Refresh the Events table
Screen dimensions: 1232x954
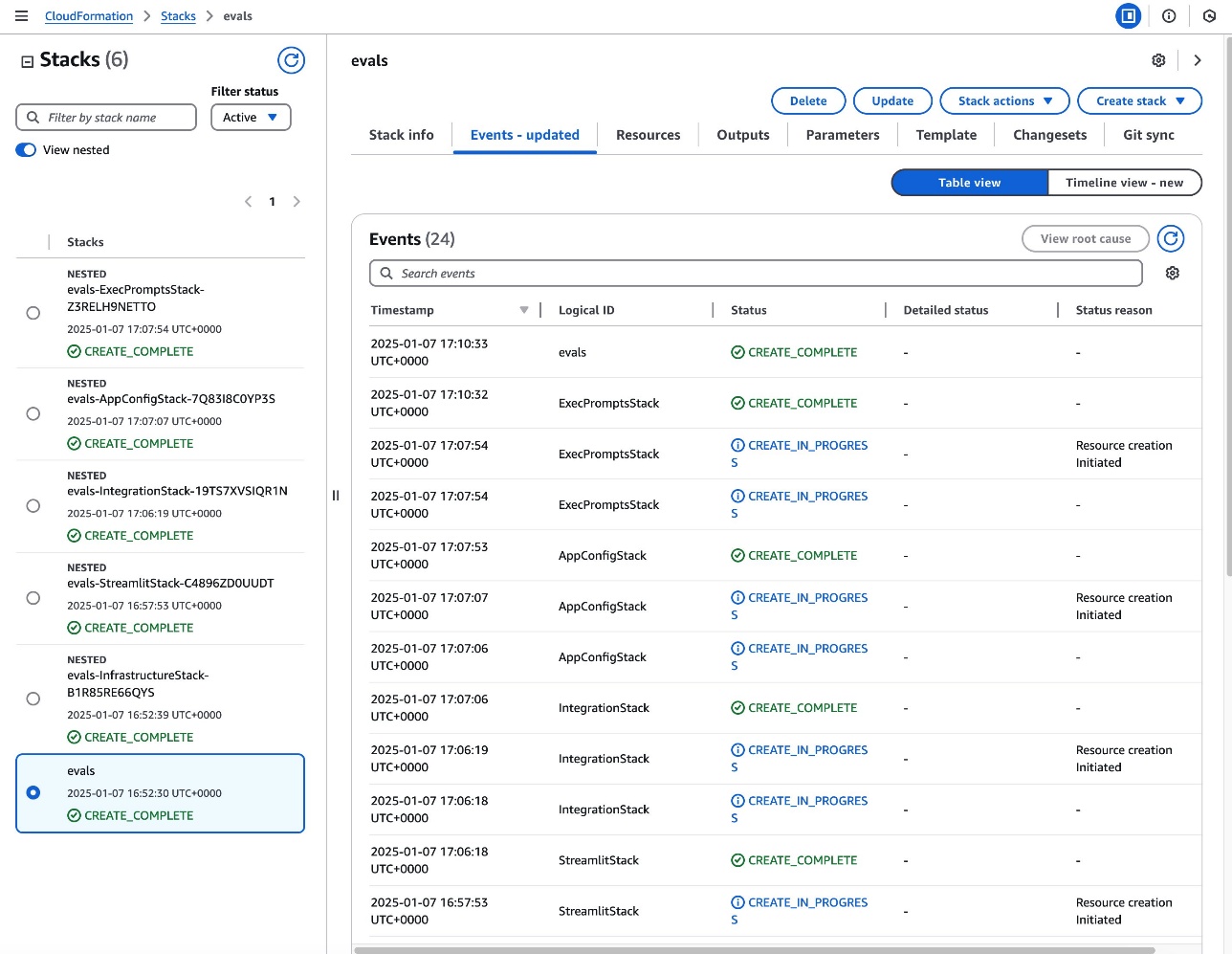[1171, 238]
